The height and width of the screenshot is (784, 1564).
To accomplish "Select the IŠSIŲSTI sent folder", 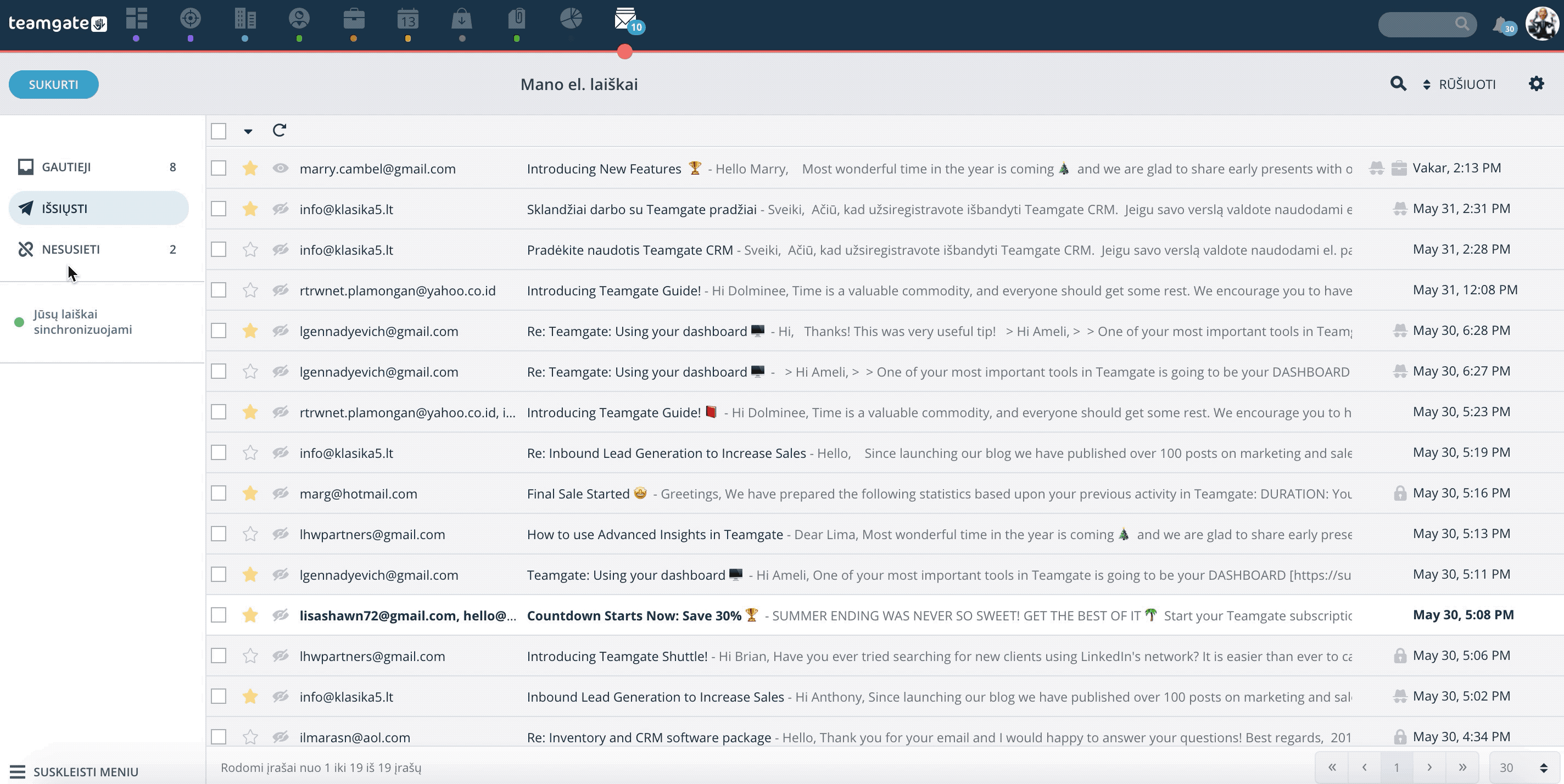I will pyautogui.click(x=98, y=208).
